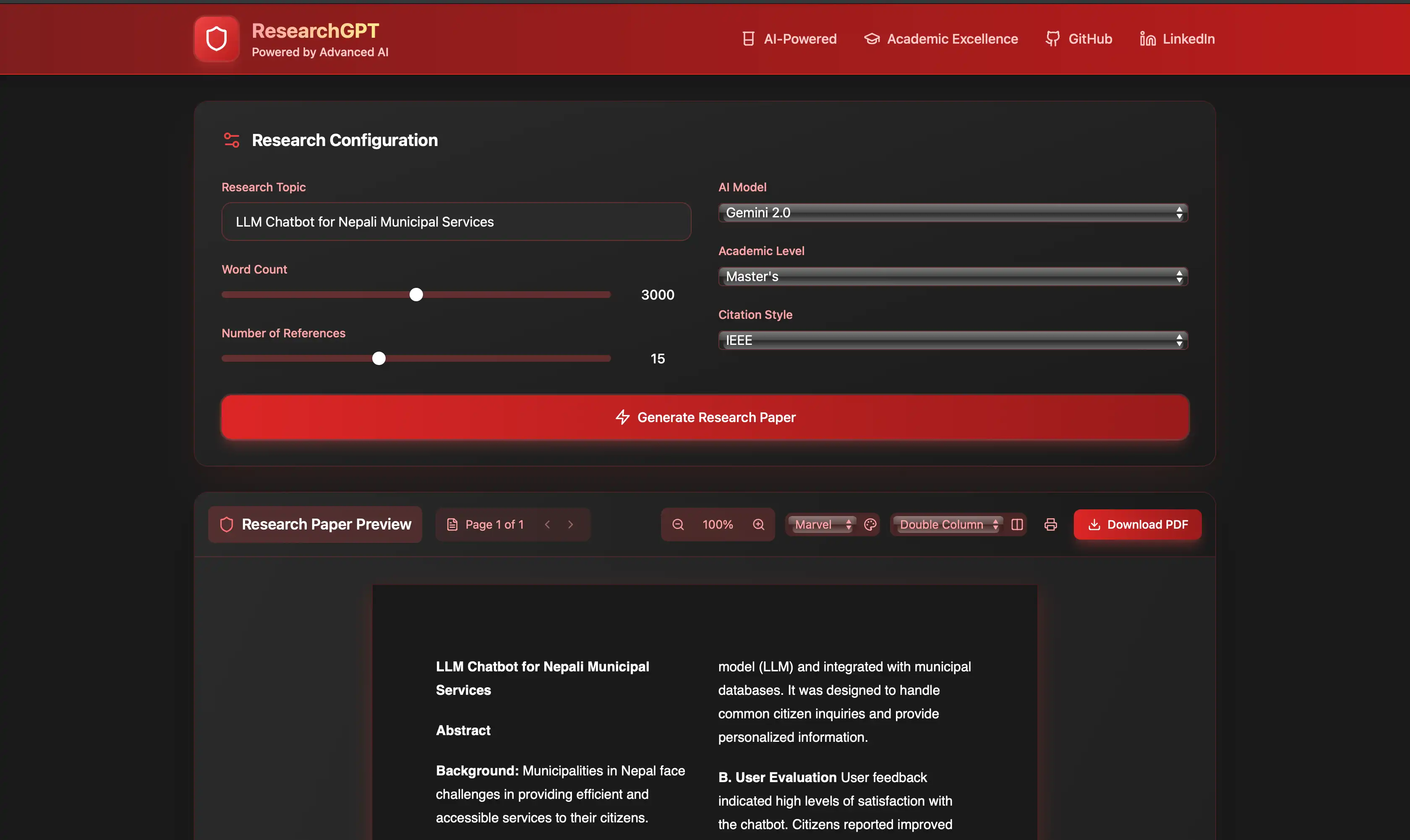Open the LinkedIn link in header

1178,39
